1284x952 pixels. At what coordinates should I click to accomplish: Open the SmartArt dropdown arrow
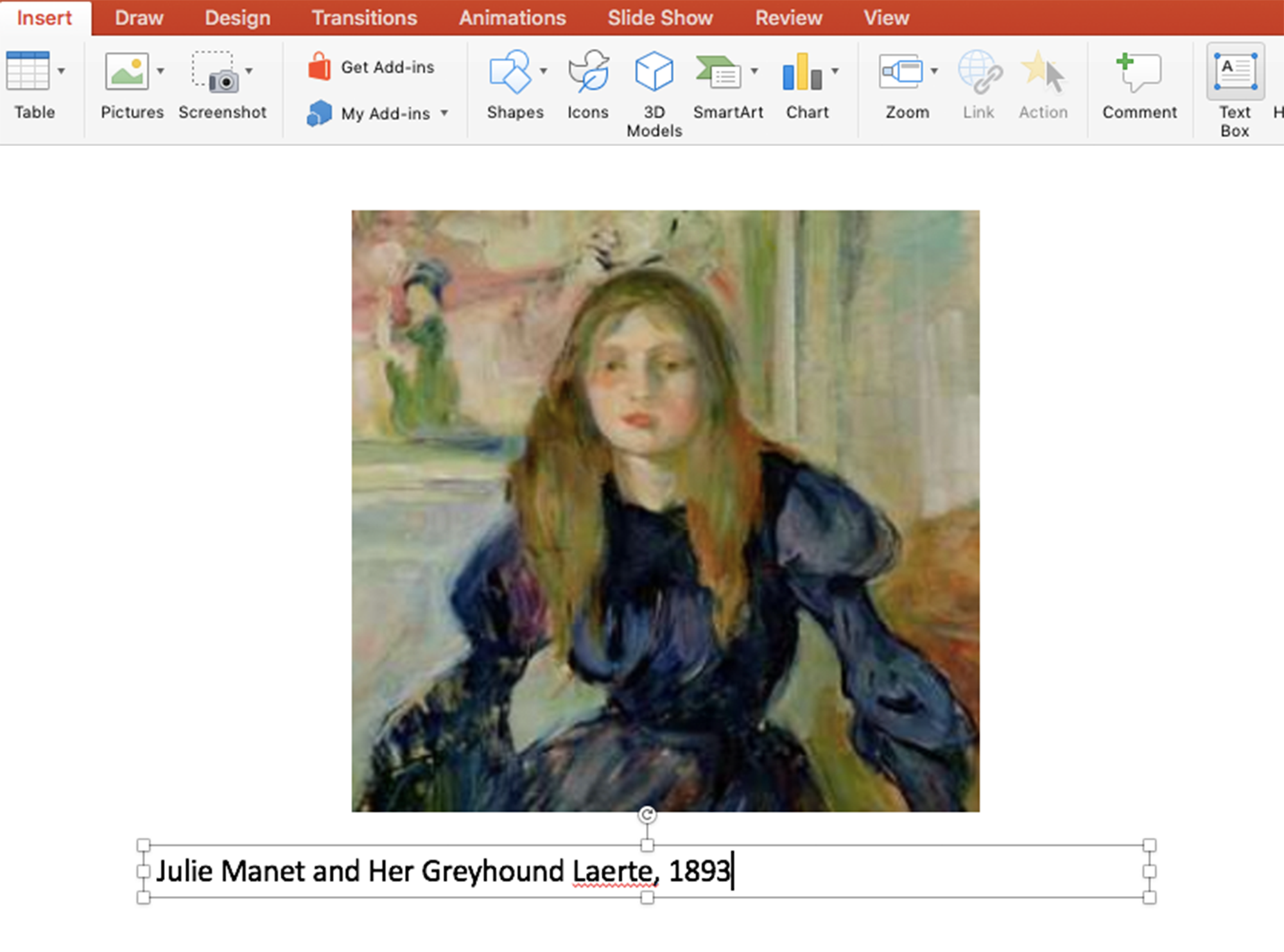[755, 71]
